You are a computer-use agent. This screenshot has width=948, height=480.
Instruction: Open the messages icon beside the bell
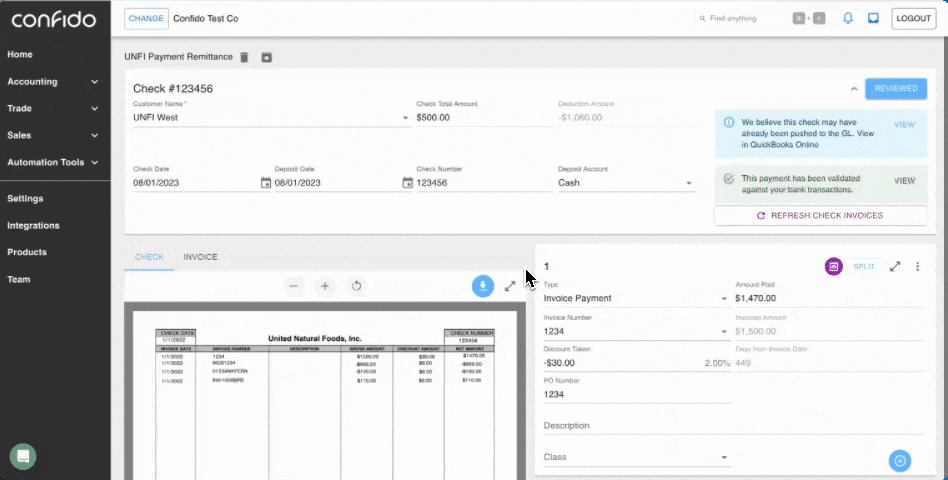point(873,18)
